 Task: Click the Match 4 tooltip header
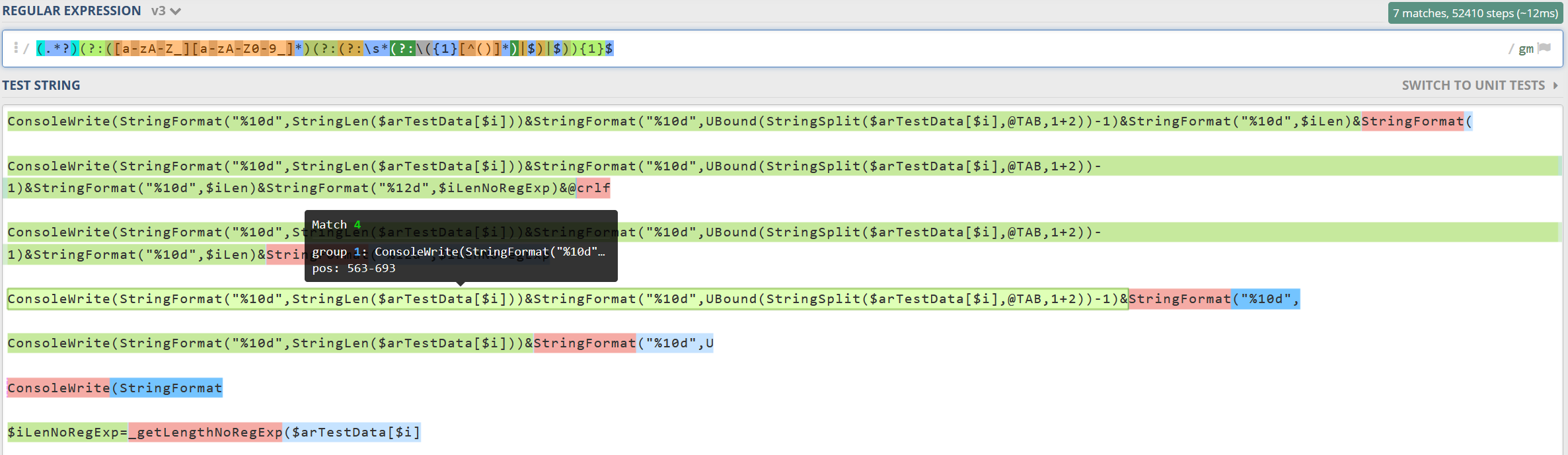pos(336,225)
